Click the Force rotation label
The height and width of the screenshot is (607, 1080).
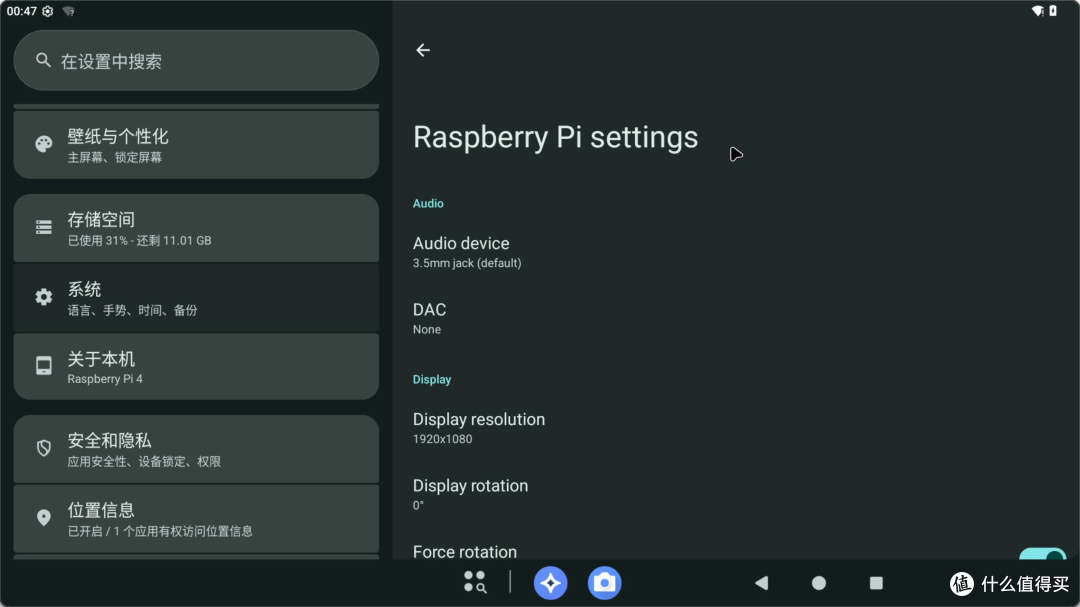pos(465,552)
